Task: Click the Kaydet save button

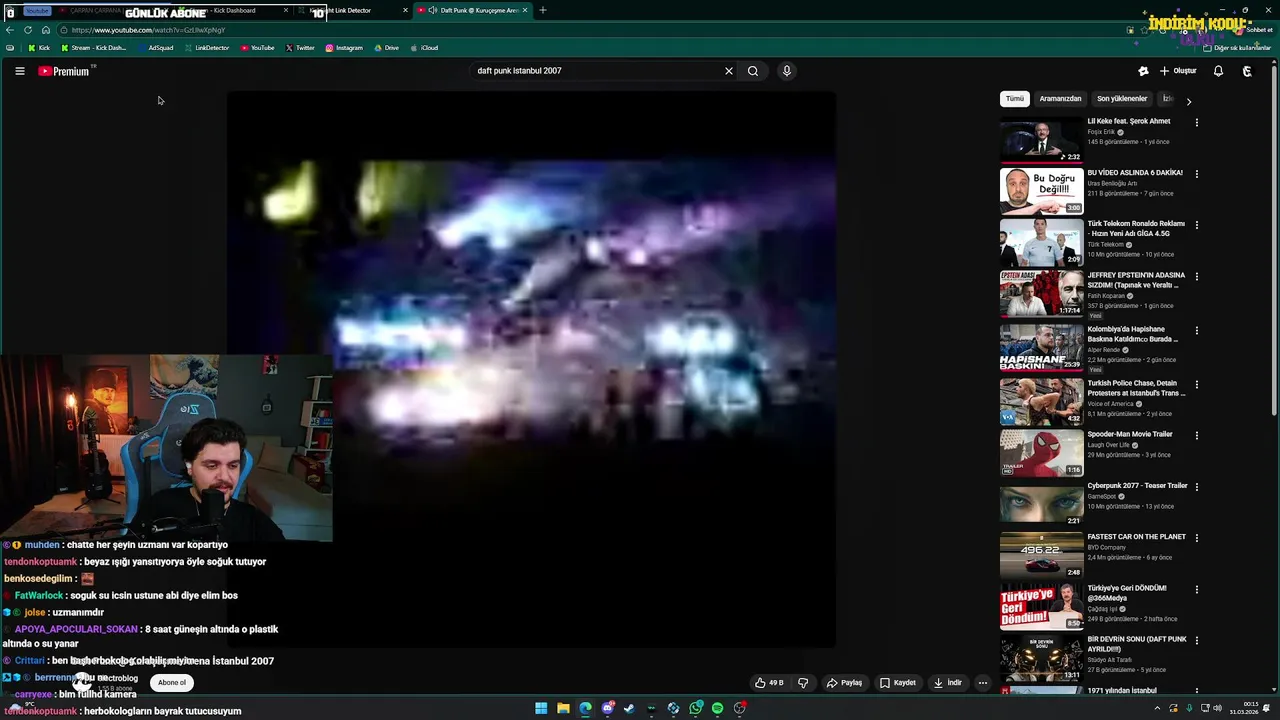Action: (x=898, y=683)
